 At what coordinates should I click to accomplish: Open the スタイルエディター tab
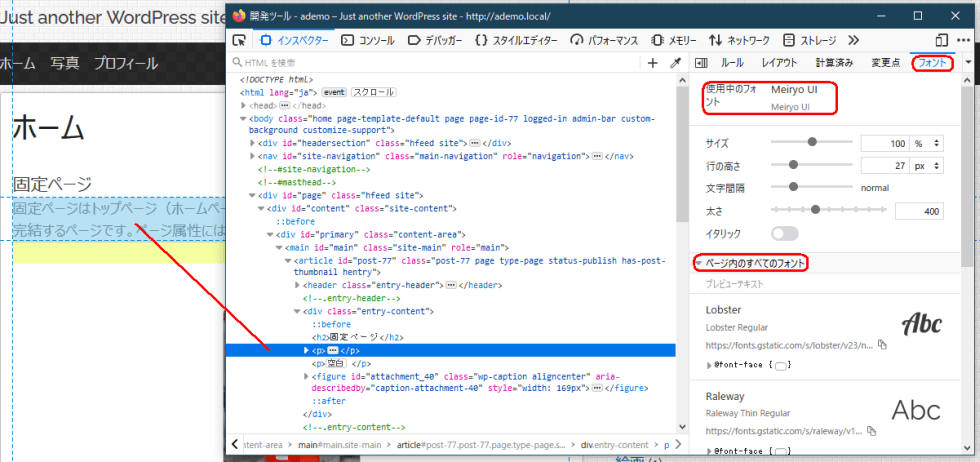point(516,41)
